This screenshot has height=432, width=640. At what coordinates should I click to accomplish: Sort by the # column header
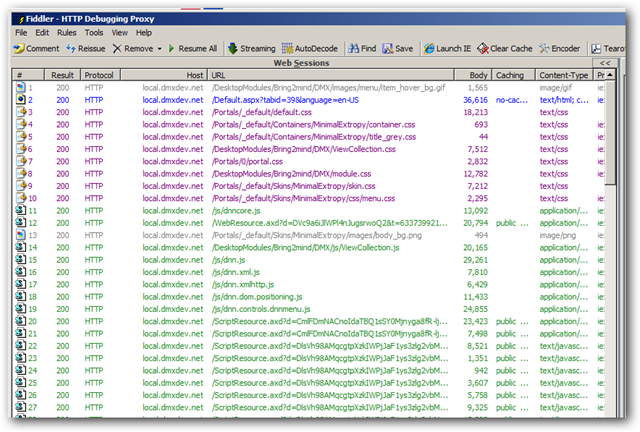click(28, 75)
